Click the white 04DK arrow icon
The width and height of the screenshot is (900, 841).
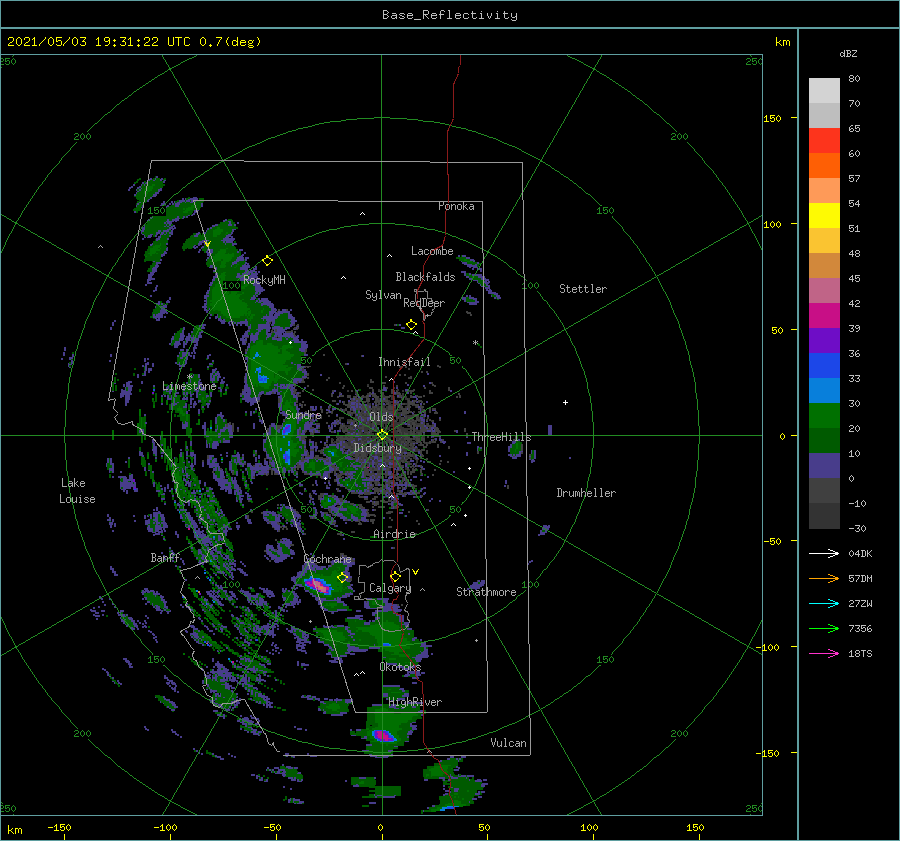coord(824,554)
